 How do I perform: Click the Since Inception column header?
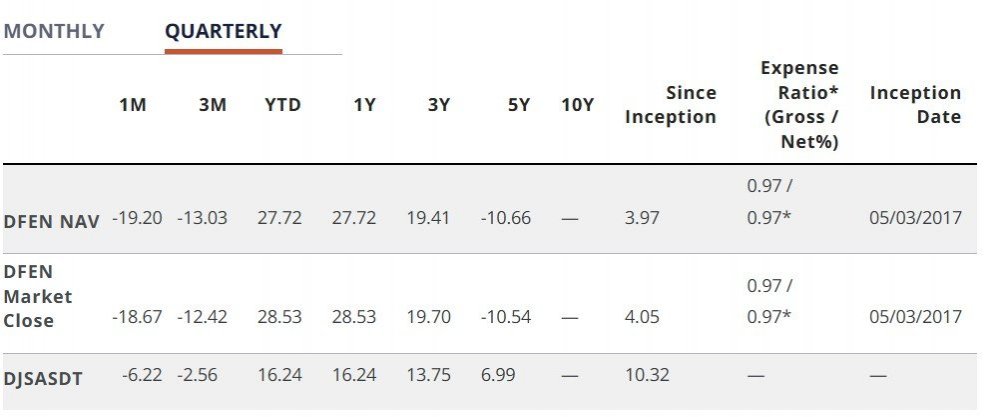(671, 104)
